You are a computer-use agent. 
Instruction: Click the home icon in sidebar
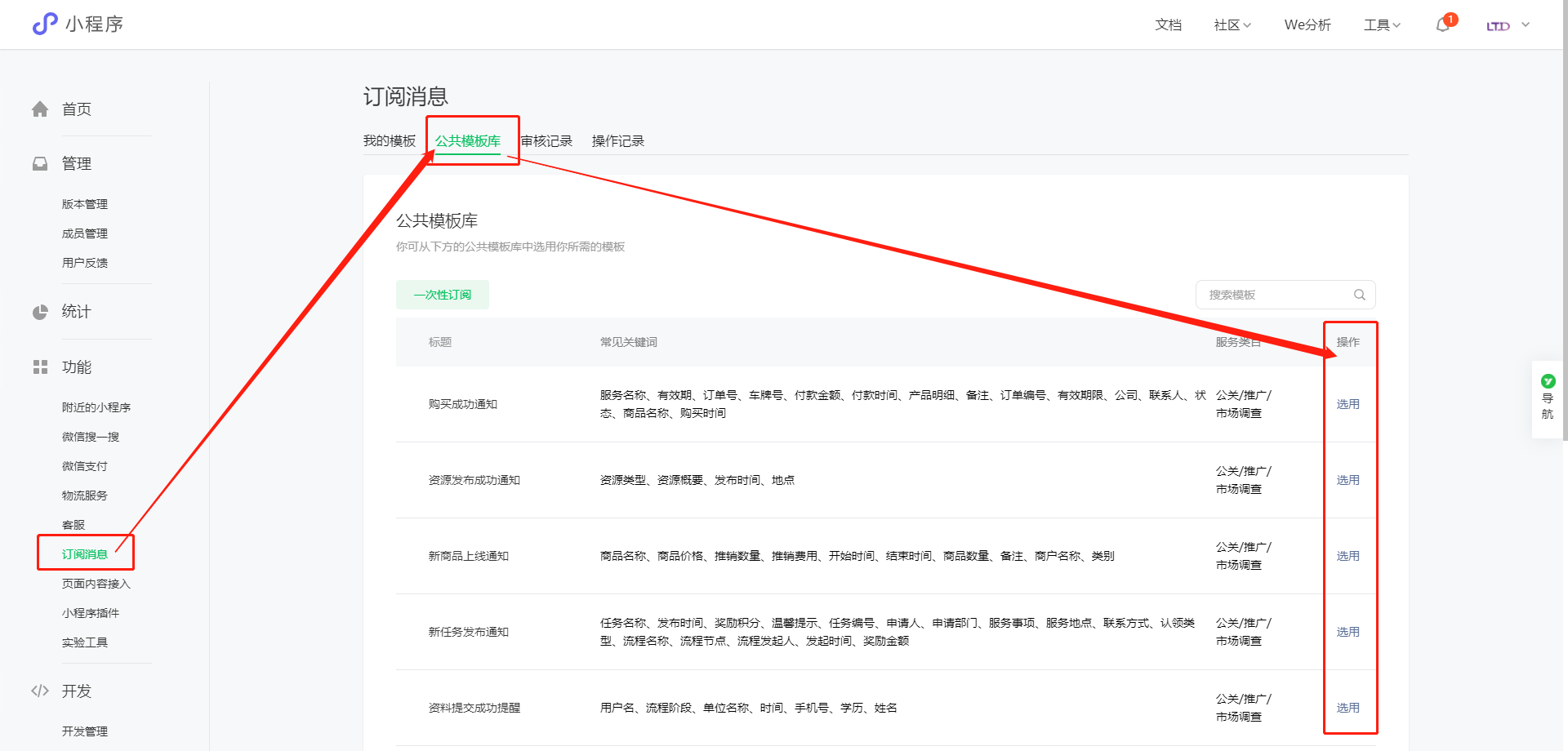tap(40, 109)
